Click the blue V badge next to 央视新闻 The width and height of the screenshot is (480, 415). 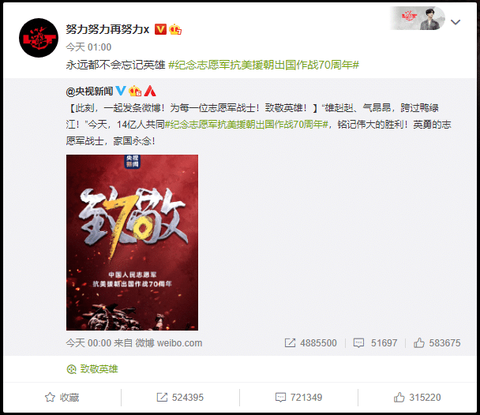(x=121, y=91)
